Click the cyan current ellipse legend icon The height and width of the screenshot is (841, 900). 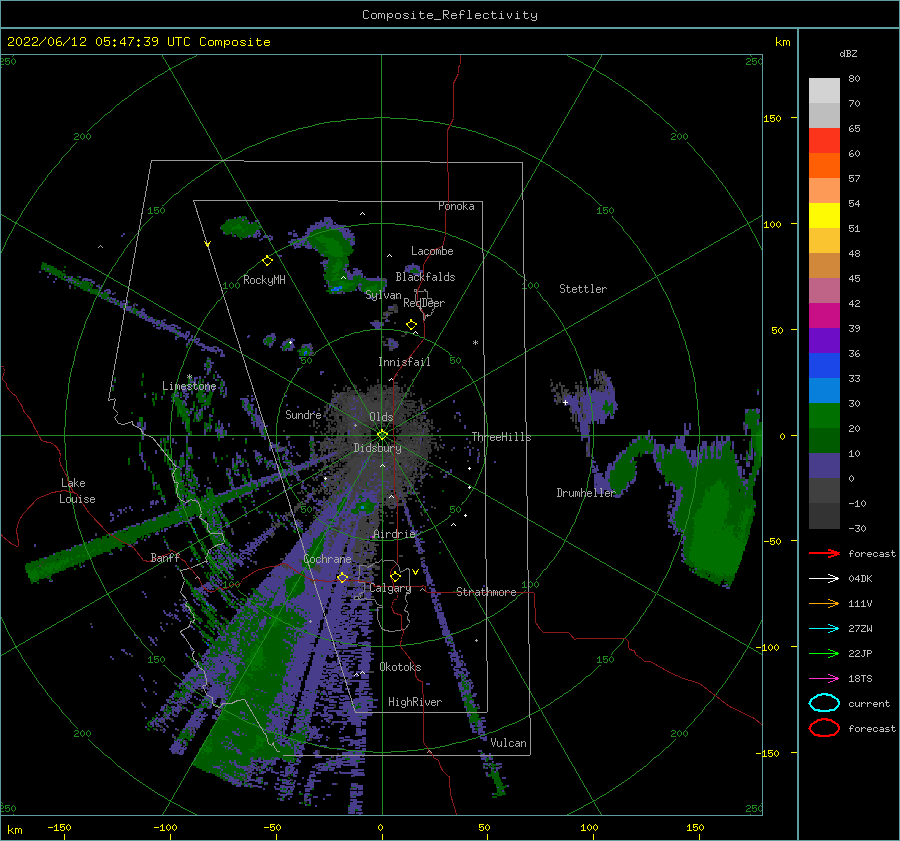coord(824,703)
